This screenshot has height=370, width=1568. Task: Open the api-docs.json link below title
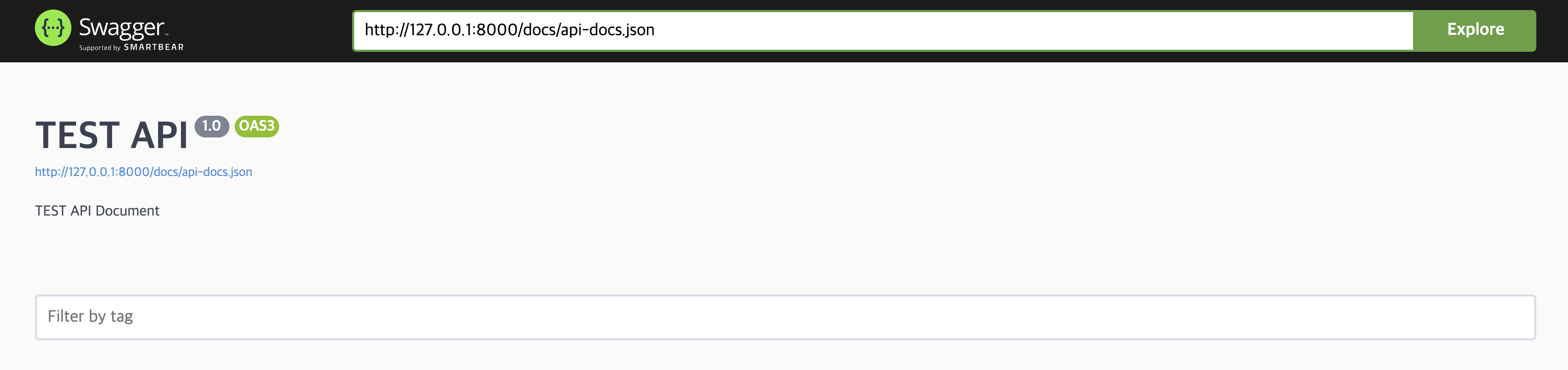tap(143, 172)
